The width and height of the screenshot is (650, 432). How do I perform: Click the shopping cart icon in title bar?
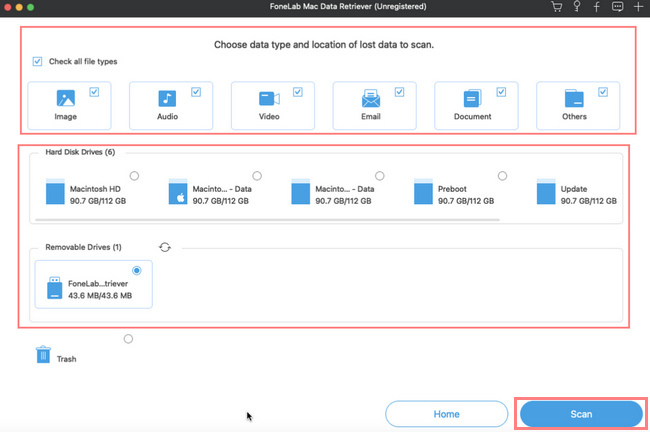coord(556,7)
